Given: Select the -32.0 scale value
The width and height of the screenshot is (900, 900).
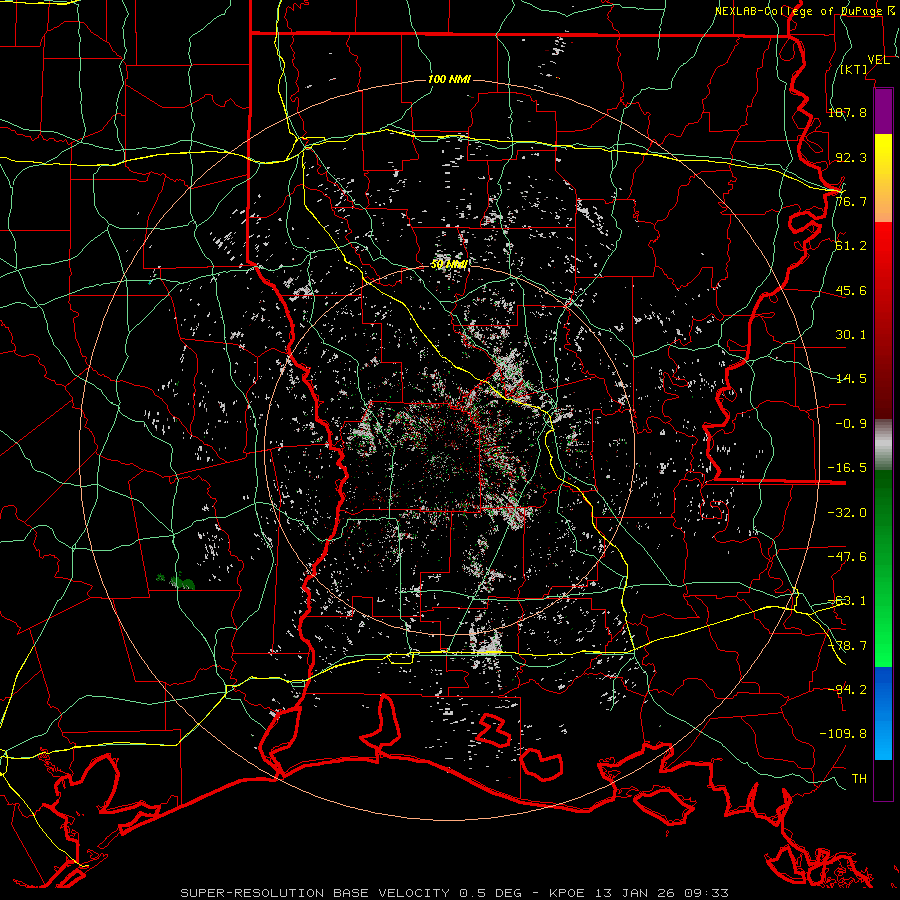Looking at the screenshot, I should click(x=847, y=512).
